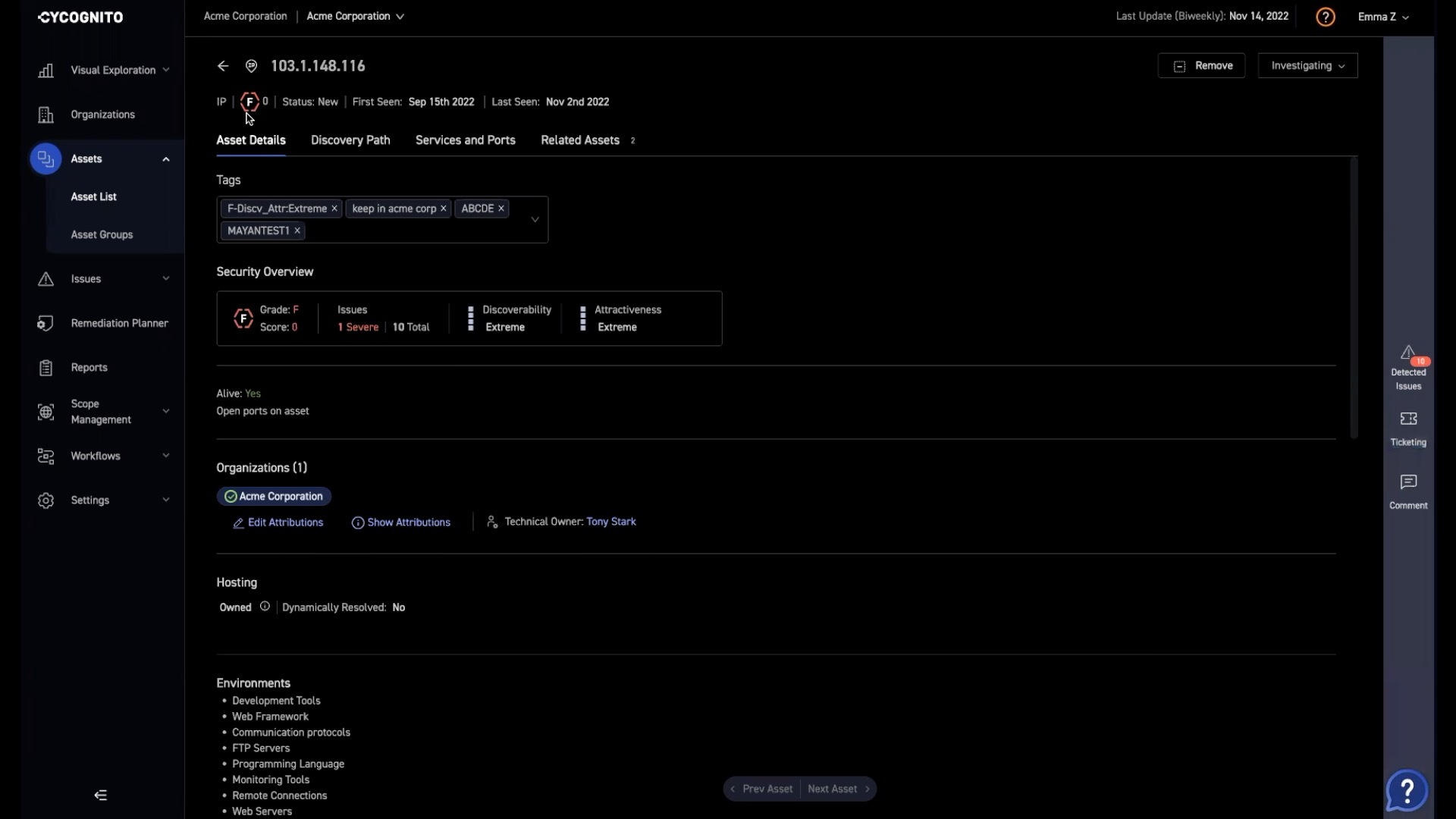Open the Remediation Planner page
1456x819 pixels.
119,323
